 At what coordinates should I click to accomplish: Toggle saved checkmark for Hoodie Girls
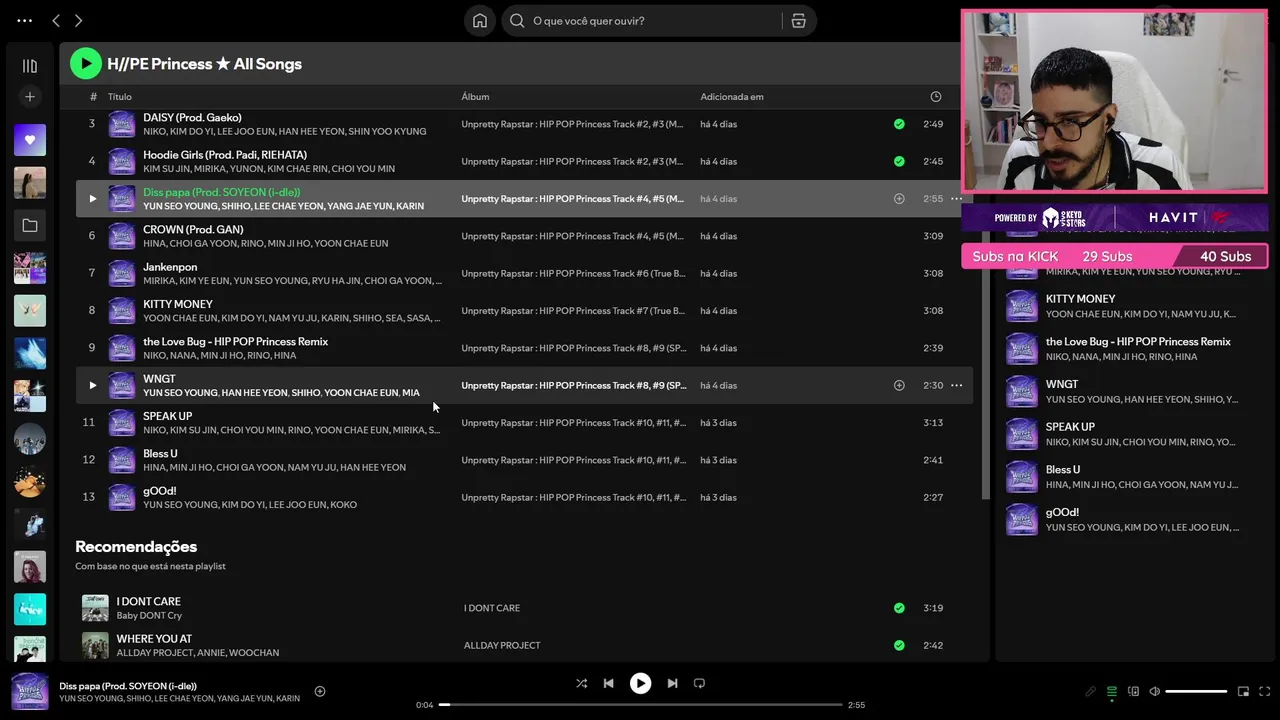coord(899,161)
